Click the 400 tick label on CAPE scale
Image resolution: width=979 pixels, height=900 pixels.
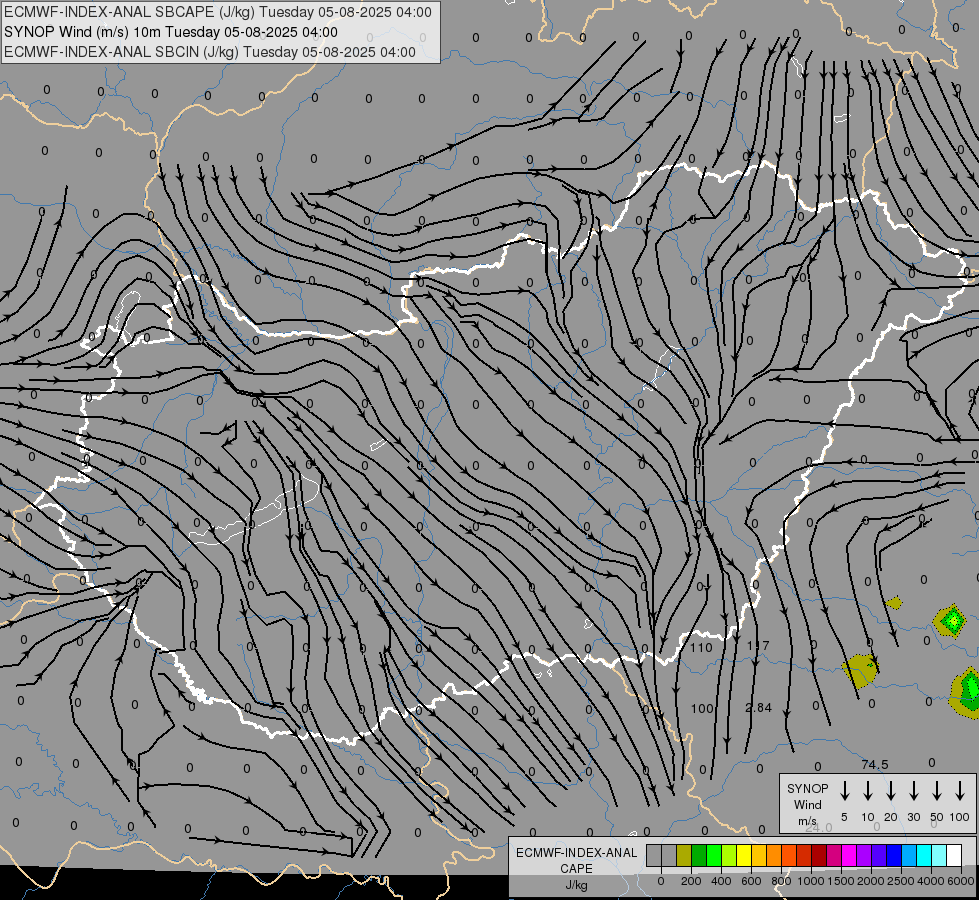coord(721,881)
